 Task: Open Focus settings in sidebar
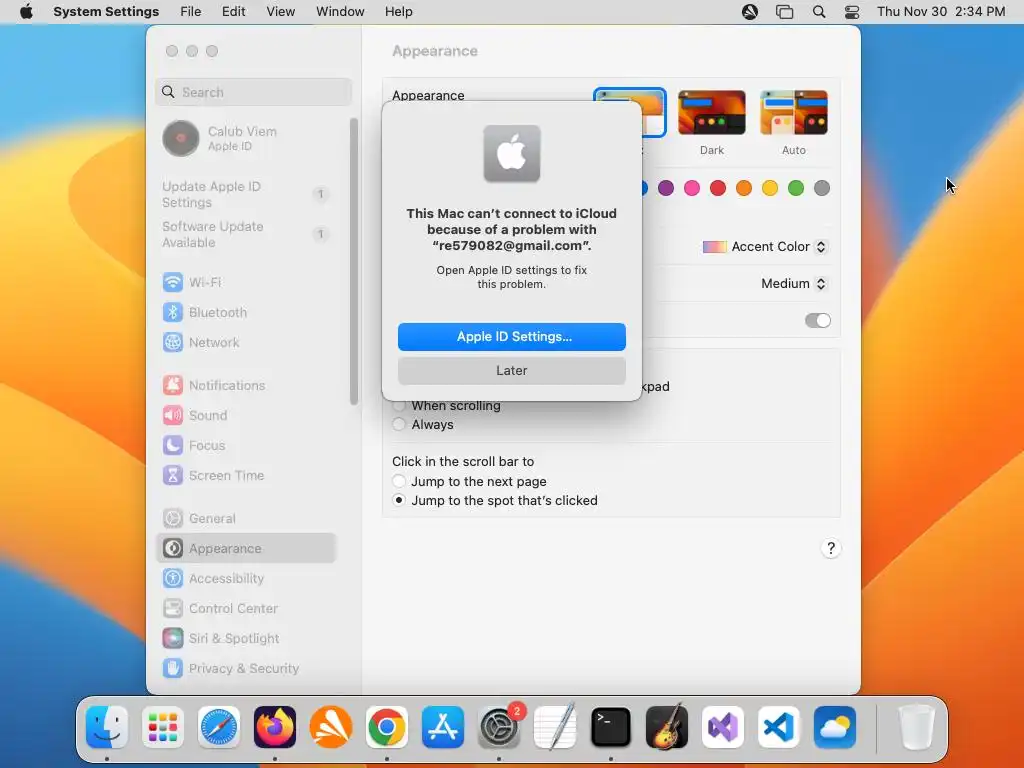point(246,445)
